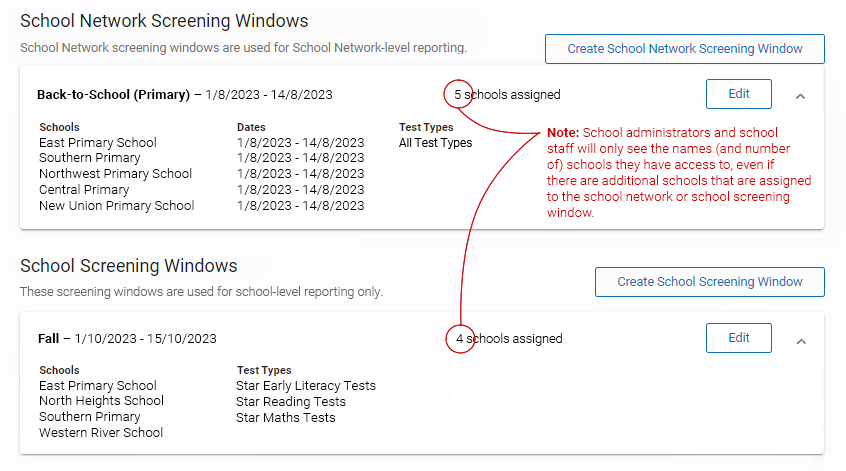Viewport: 846px width, 471px height.
Task: Collapse the Back-to-School (Primary) window chevron
Action: coord(800,97)
